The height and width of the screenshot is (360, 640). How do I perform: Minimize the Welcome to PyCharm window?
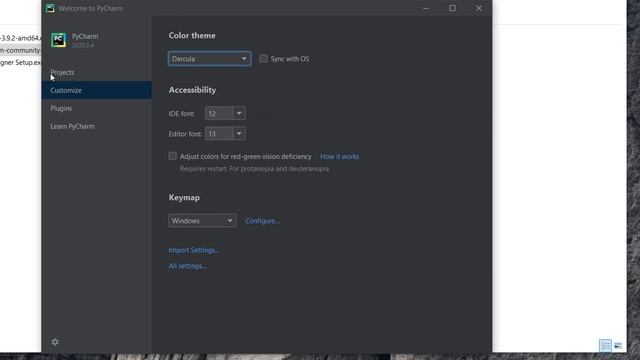coord(426,8)
